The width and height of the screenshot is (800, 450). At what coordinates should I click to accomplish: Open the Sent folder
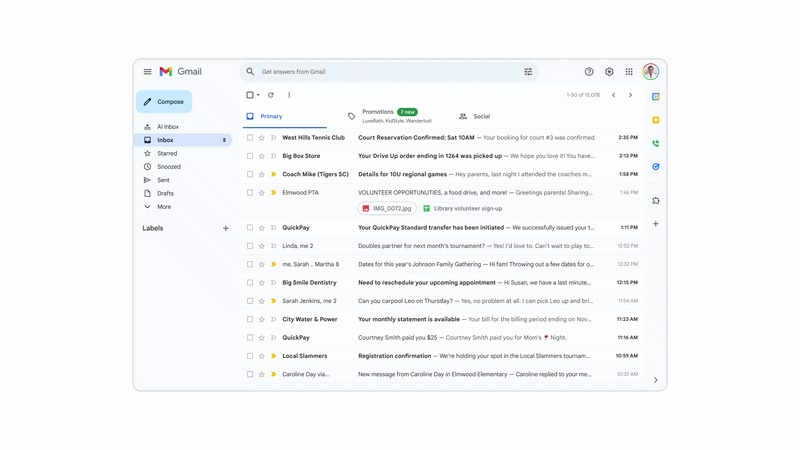pos(163,180)
